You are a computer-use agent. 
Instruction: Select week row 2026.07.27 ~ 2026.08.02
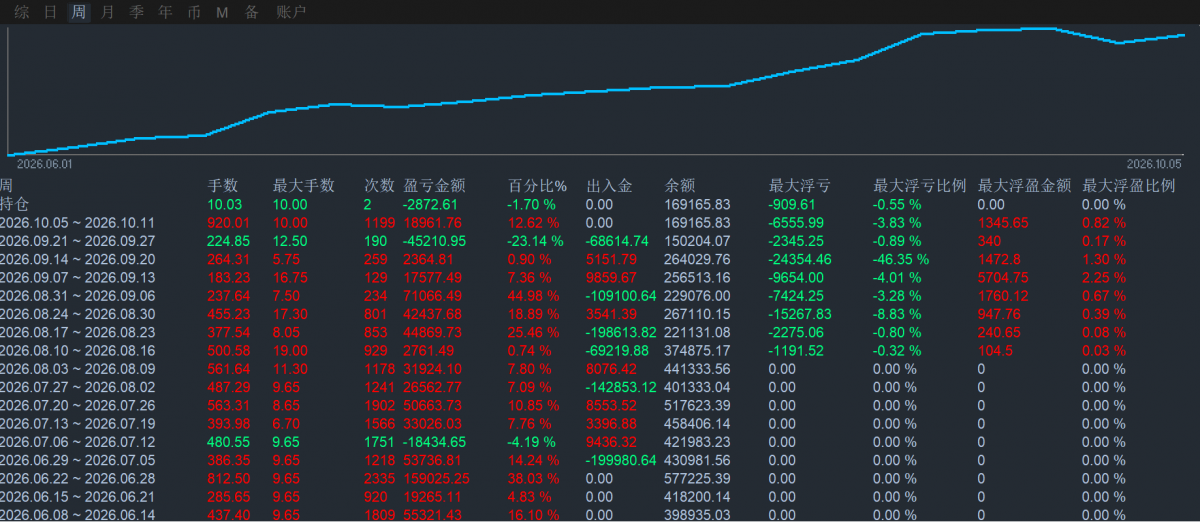(x=78, y=387)
